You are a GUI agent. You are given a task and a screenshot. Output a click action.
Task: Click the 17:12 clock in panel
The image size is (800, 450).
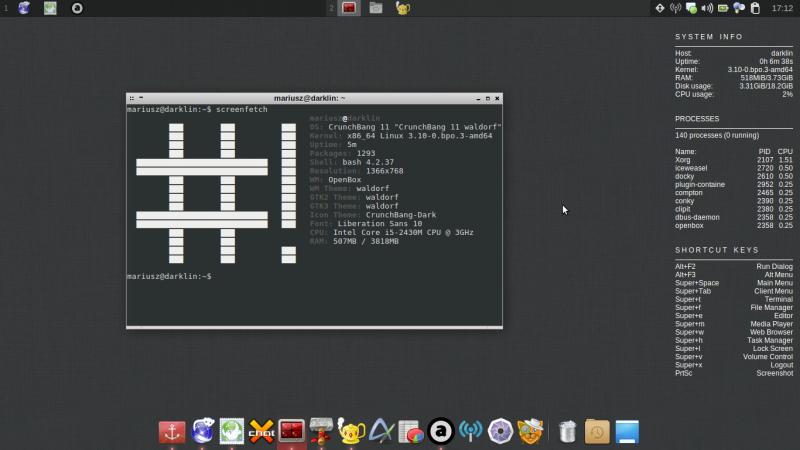781,8
